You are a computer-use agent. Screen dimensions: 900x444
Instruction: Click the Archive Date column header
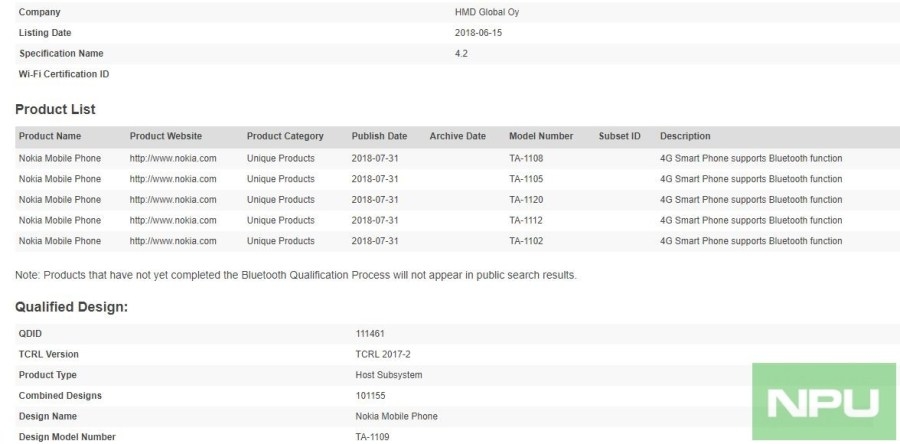point(457,136)
